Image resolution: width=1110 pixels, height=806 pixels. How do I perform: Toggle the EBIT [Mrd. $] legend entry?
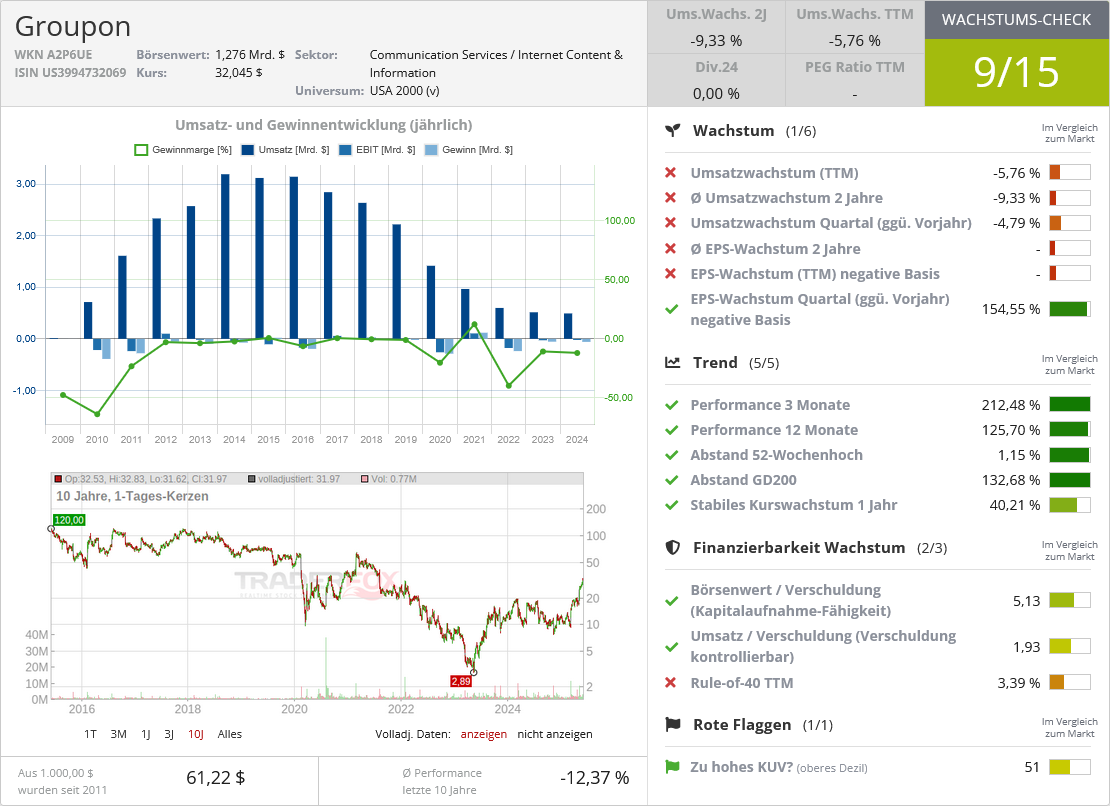[377, 150]
